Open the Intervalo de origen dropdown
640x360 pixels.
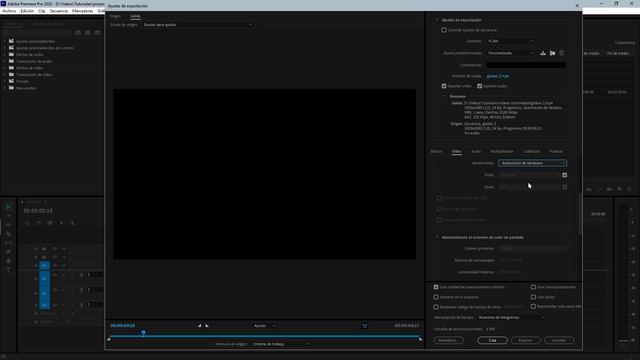(281, 344)
